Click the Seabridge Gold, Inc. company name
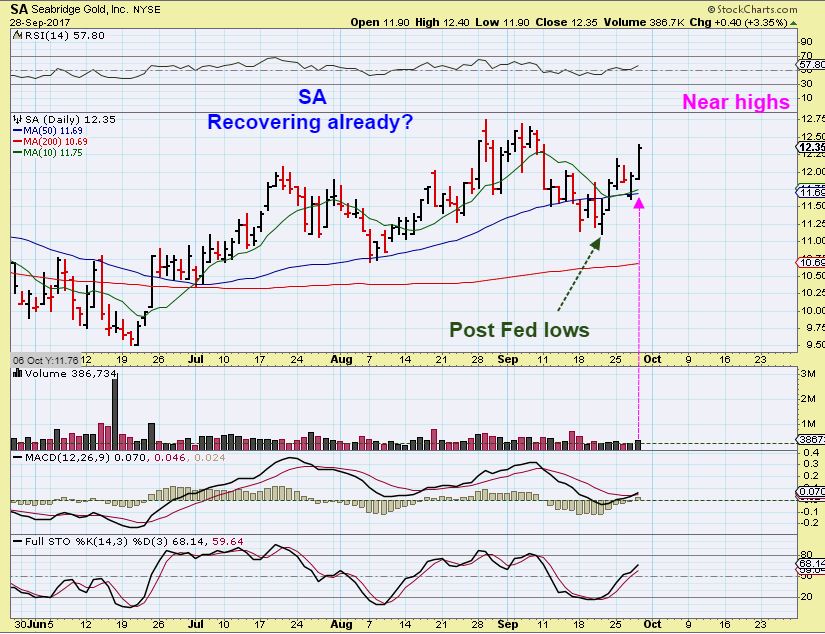 (x=81, y=9)
